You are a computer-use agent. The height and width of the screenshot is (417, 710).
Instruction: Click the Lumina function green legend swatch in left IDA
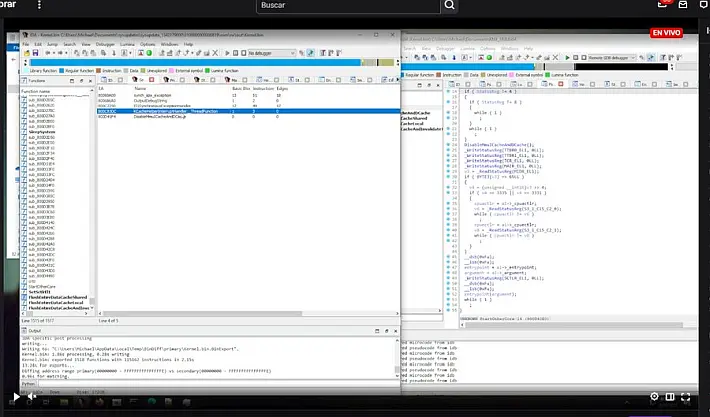[207, 71]
